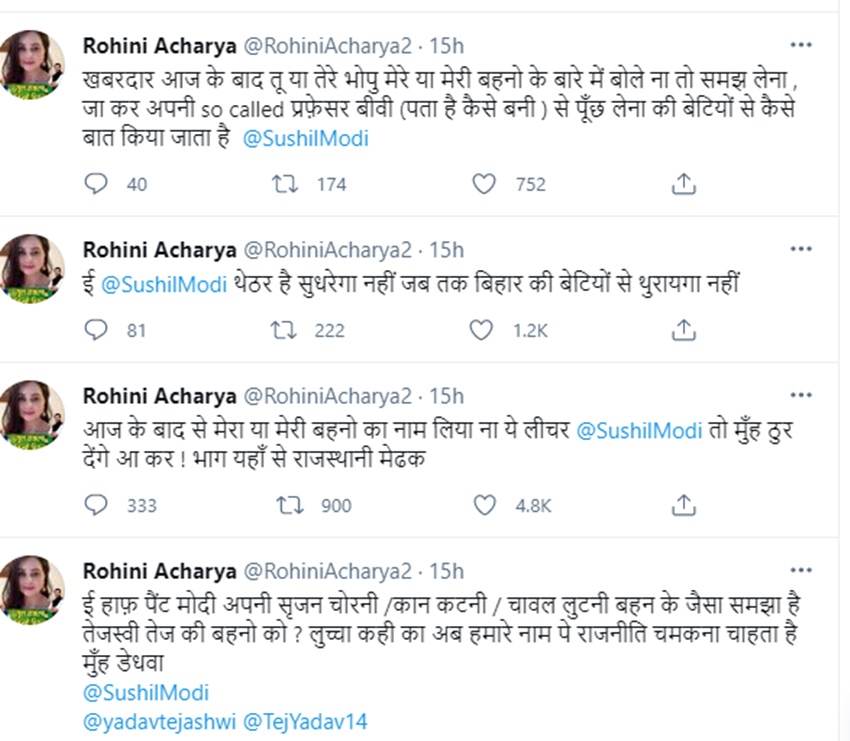850x741 pixels.
Task: Like the tweet with 752 likes
Action: (484, 184)
